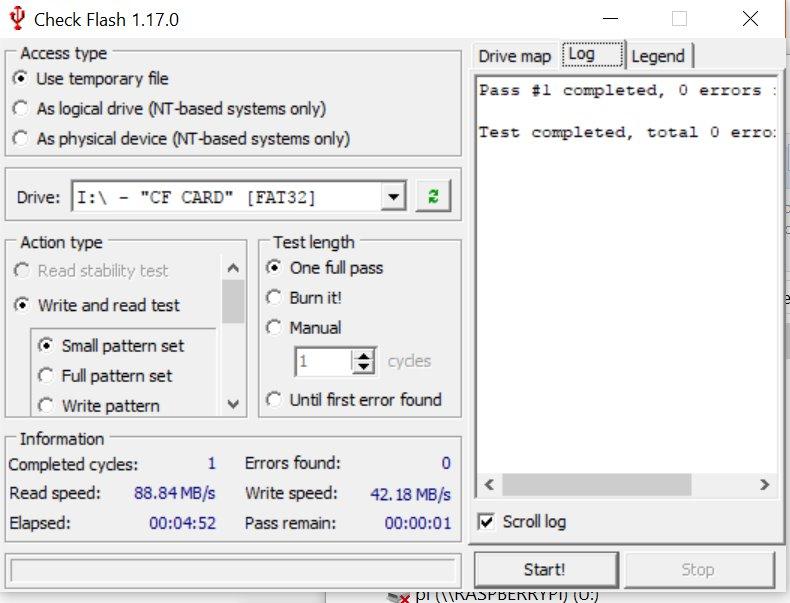
Task: Click the log horizontal scrollbar thumb
Action: (597, 485)
